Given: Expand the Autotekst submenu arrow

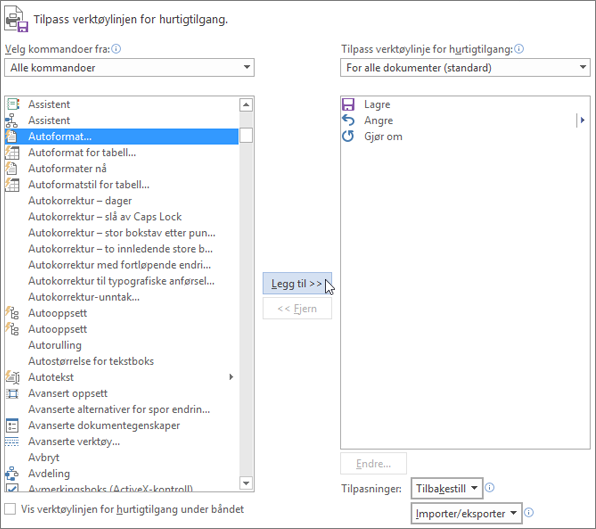Looking at the screenshot, I should pyautogui.click(x=231, y=377).
